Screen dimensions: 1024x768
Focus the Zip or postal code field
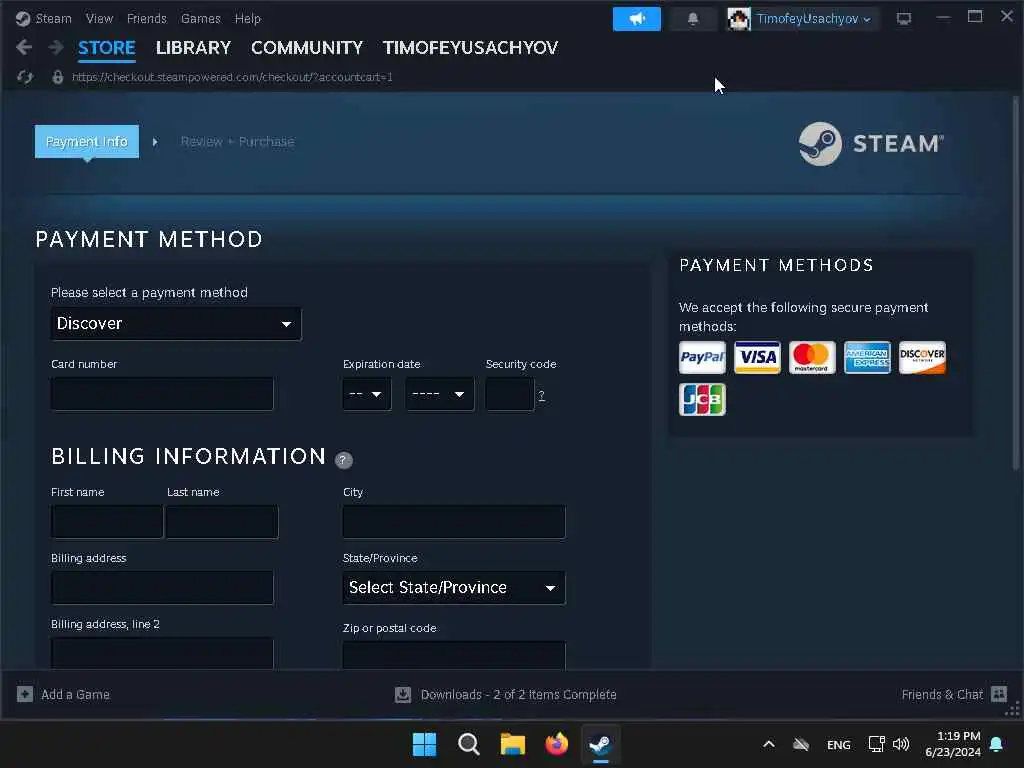454,654
